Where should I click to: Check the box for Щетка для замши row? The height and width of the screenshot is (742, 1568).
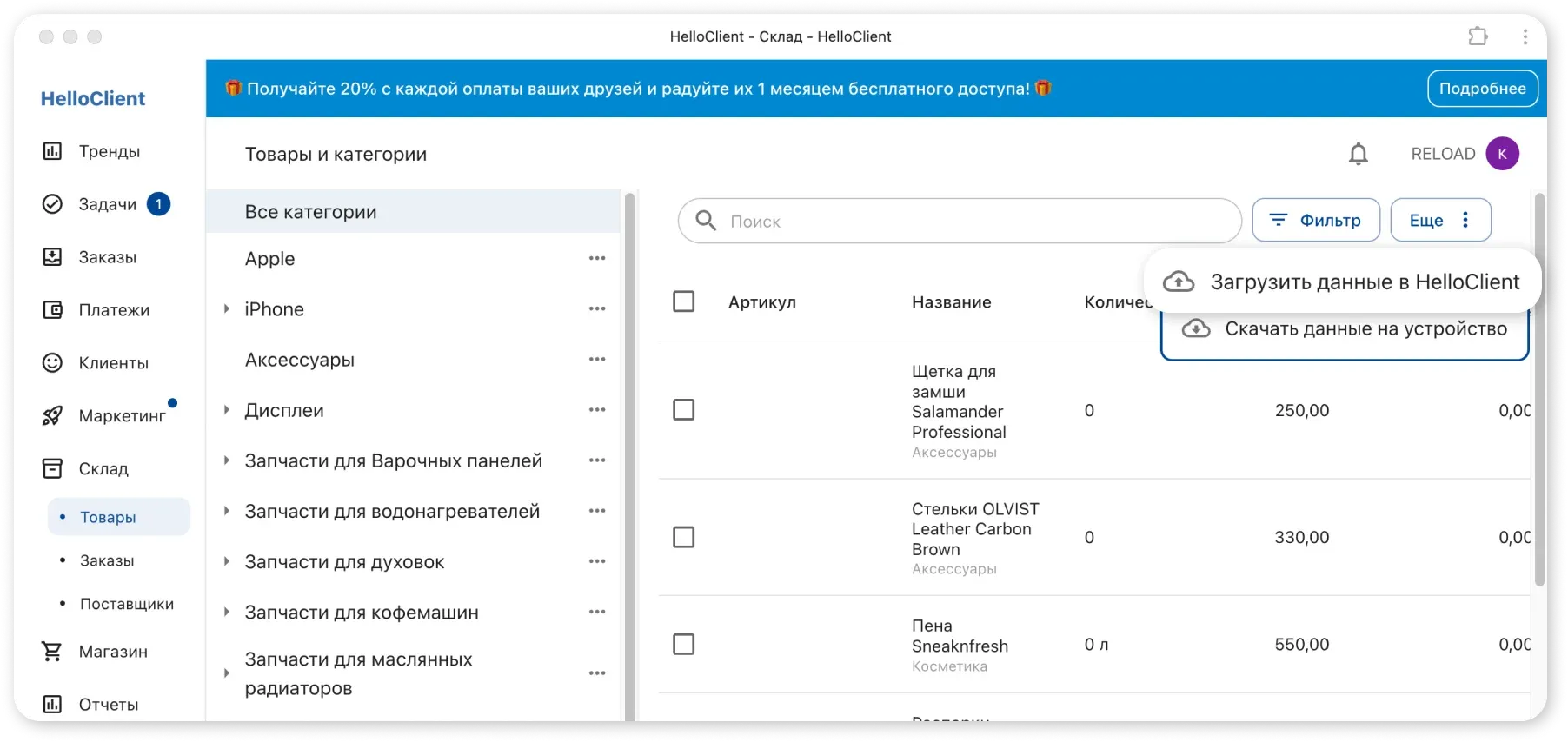[x=684, y=410]
